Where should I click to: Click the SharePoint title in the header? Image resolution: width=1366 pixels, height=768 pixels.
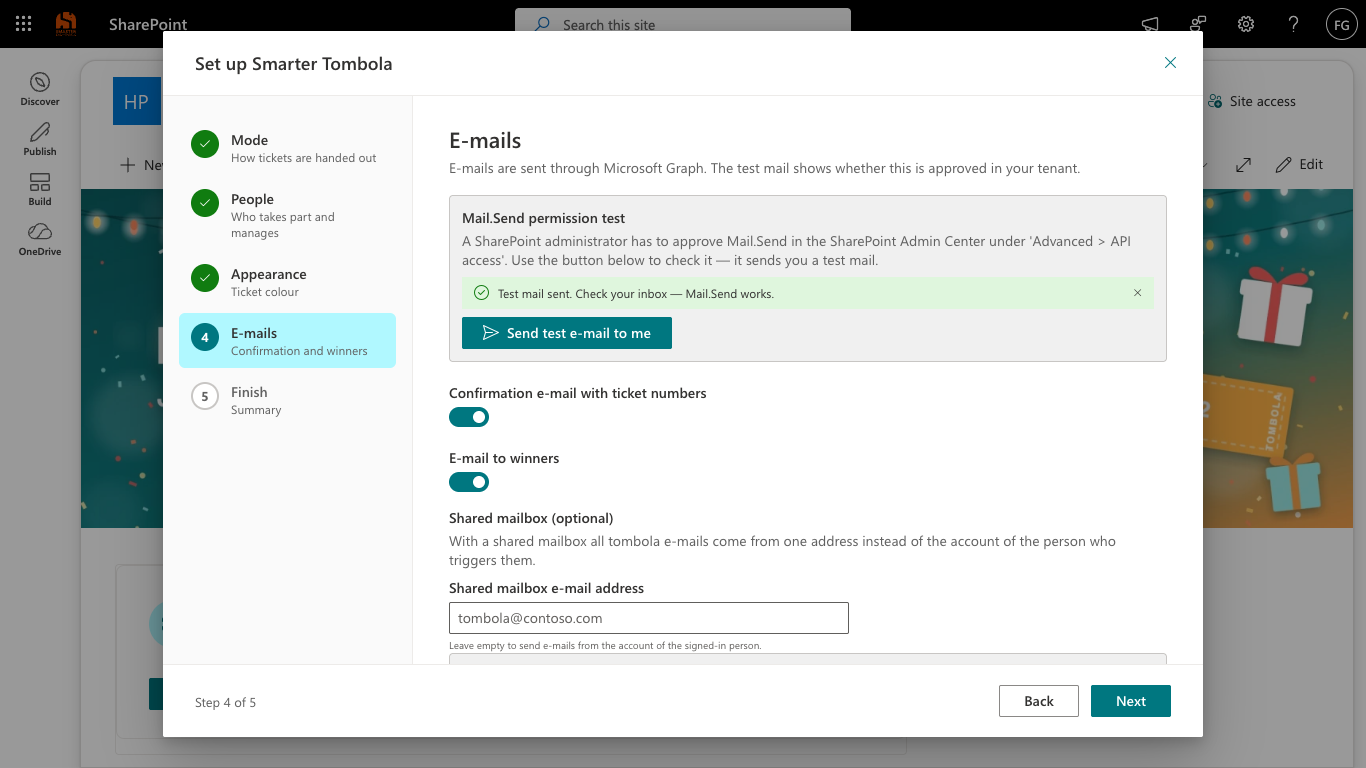[148, 24]
